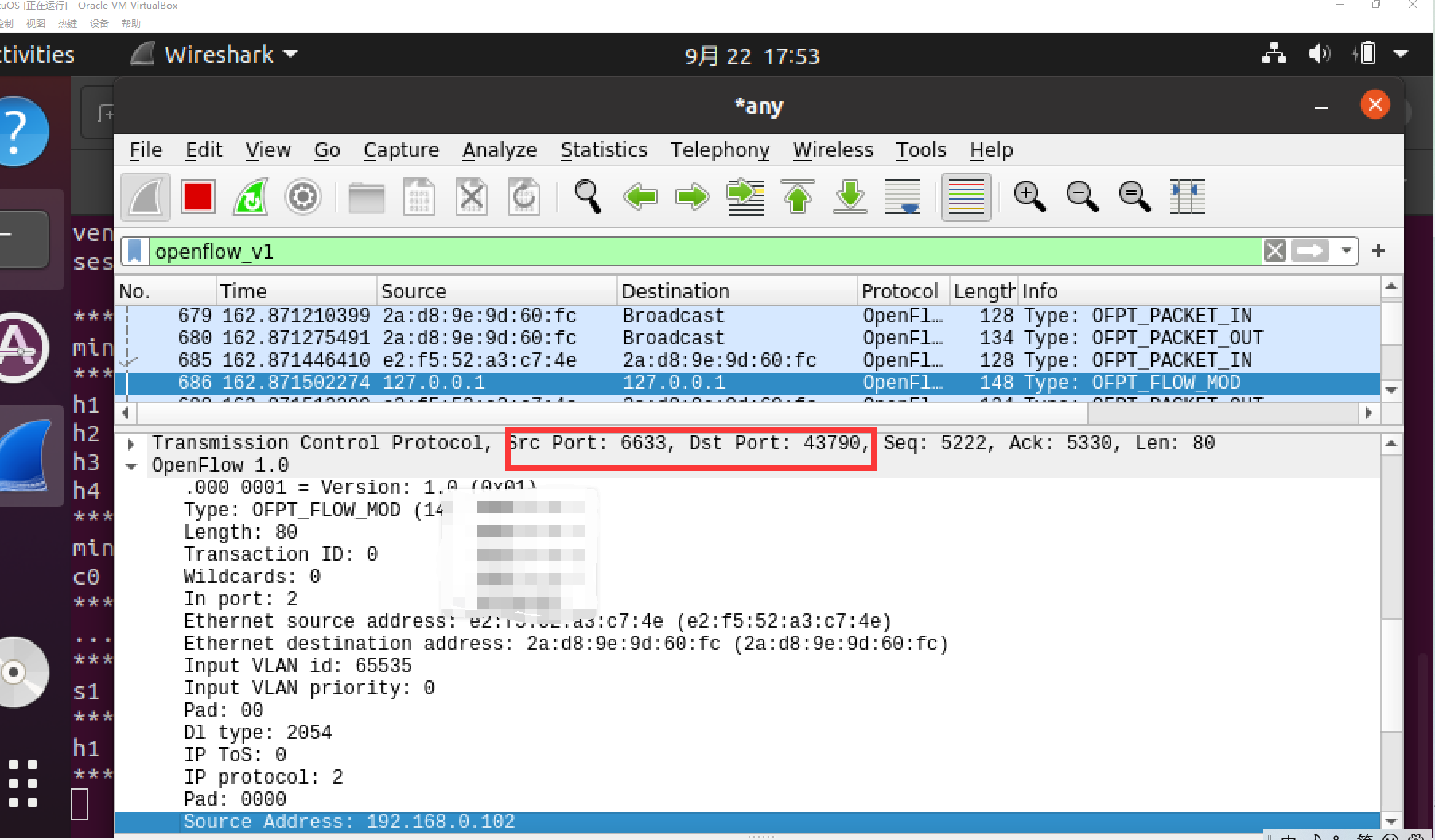Zoom in on packet text
Screen dimensions: 1435x840
[1030, 196]
